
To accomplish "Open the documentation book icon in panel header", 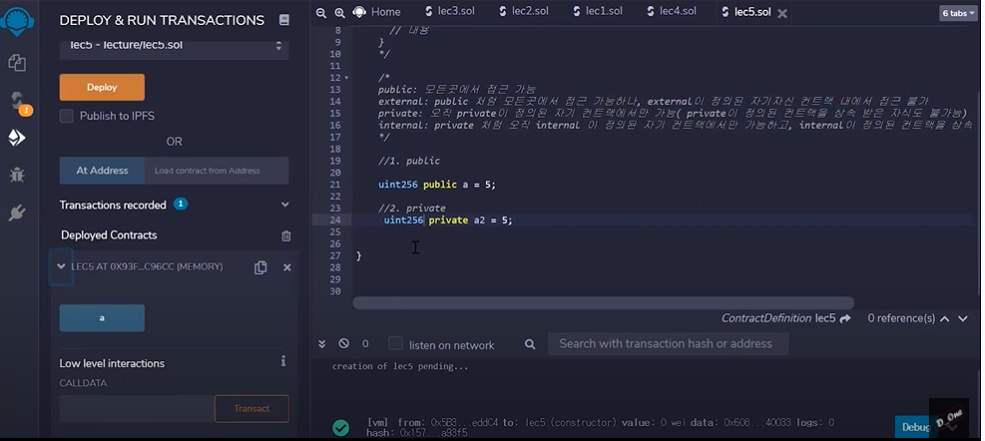I will coord(284,20).
